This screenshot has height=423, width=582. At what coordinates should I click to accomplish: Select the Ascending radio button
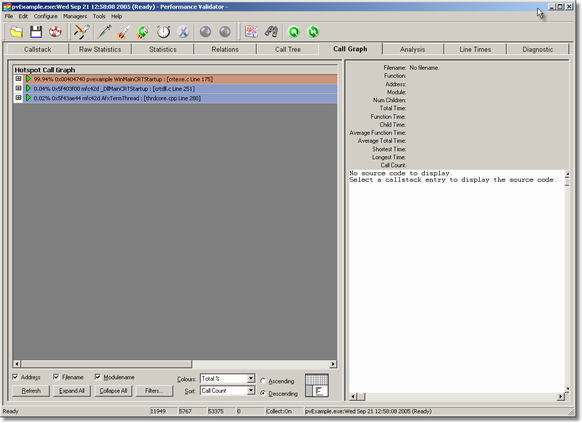(263, 381)
